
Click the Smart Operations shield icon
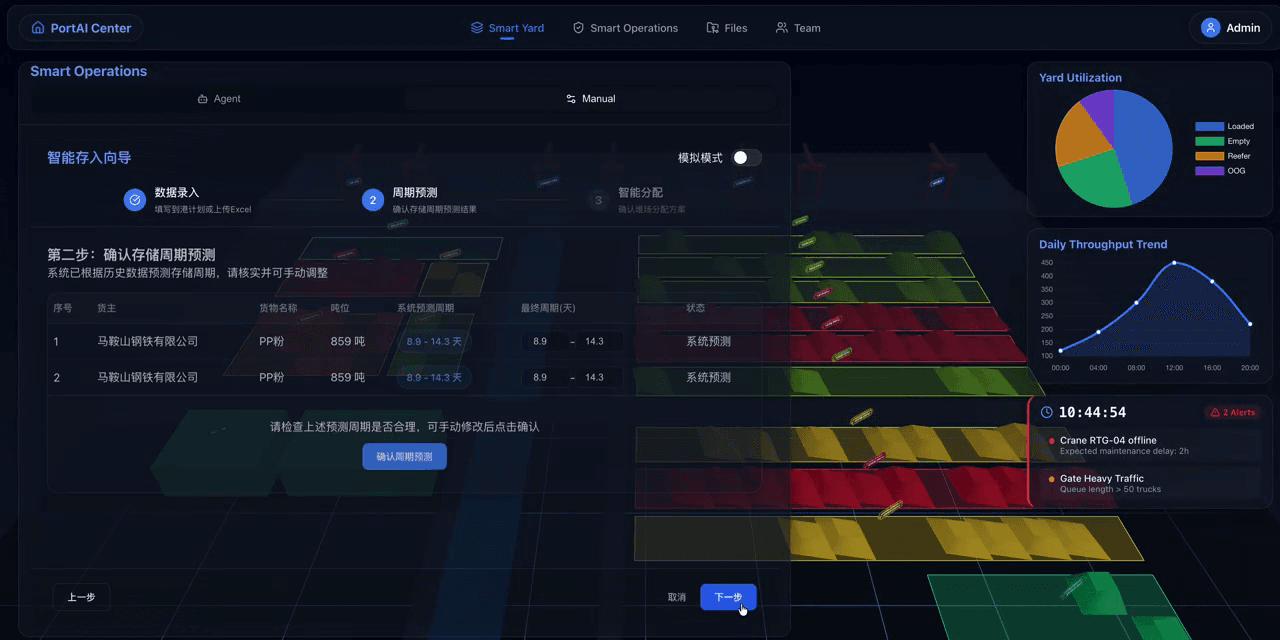point(578,28)
